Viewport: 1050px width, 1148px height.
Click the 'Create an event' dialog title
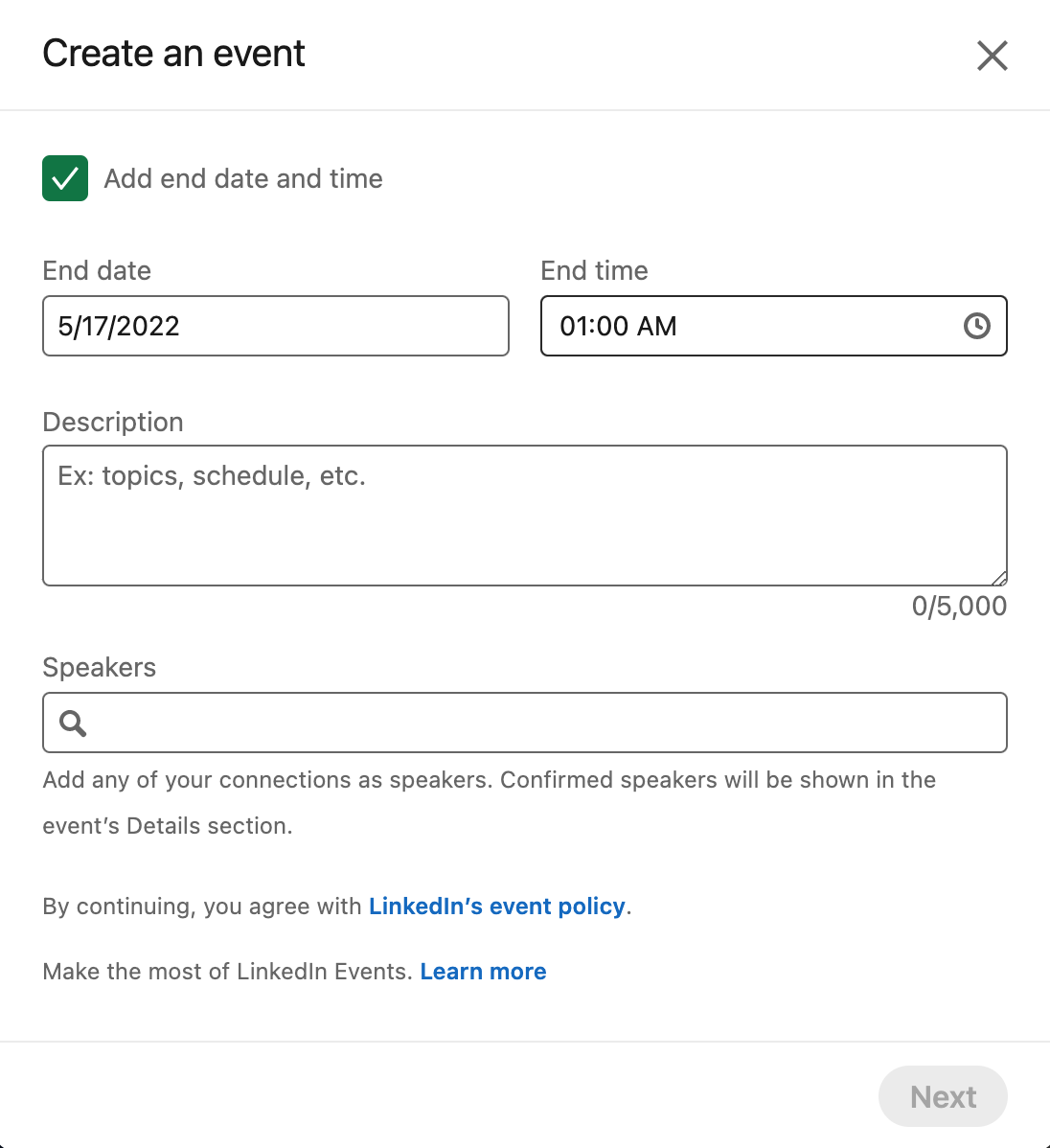click(174, 54)
